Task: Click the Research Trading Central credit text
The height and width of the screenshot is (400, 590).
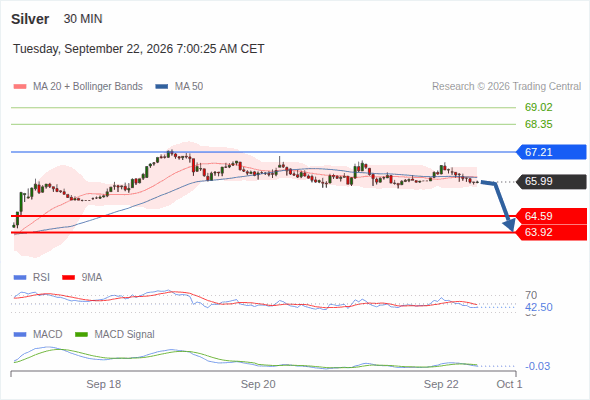Action: click(x=506, y=87)
